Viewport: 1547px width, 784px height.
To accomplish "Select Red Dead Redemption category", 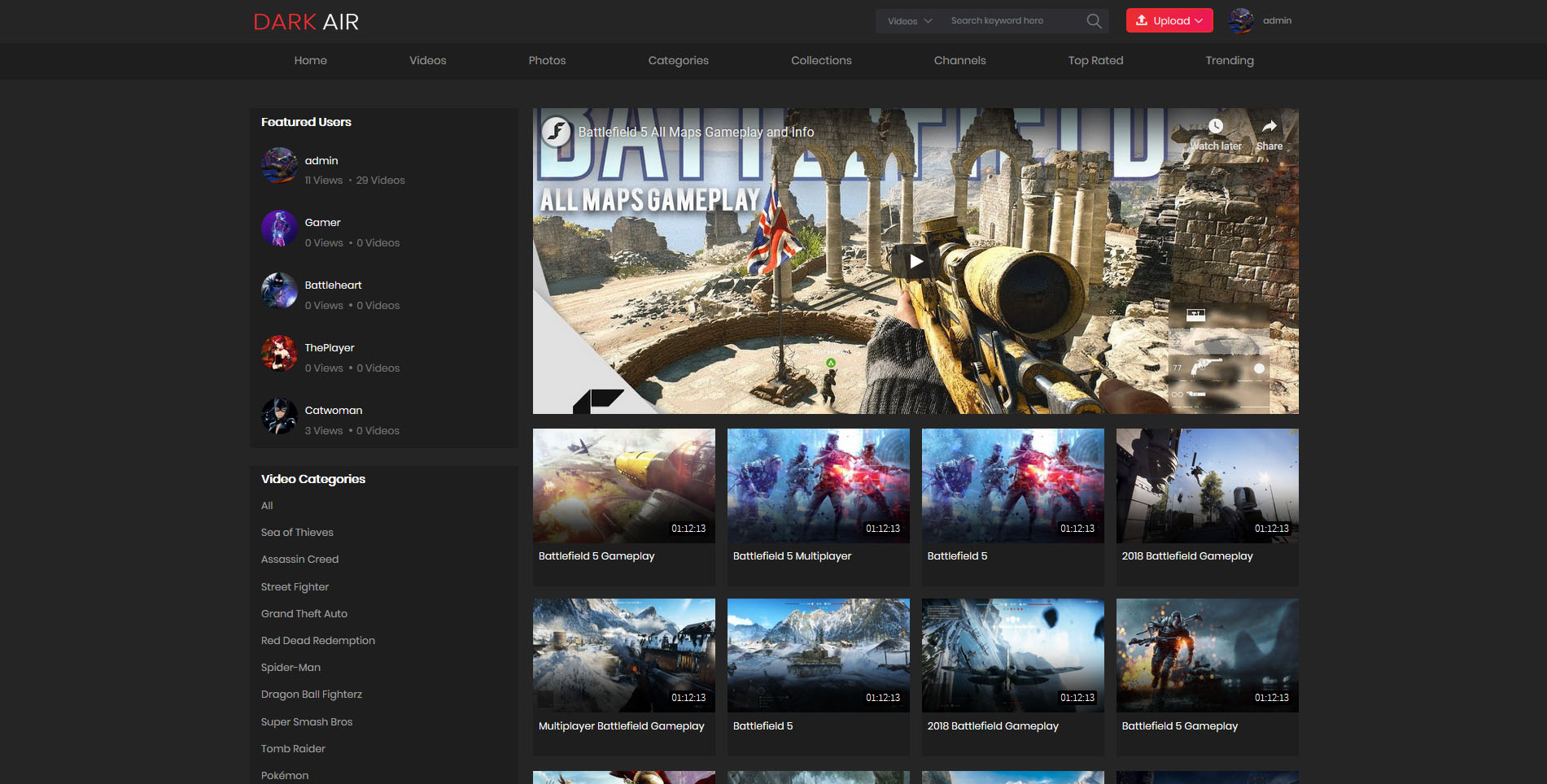I will pos(317,640).
